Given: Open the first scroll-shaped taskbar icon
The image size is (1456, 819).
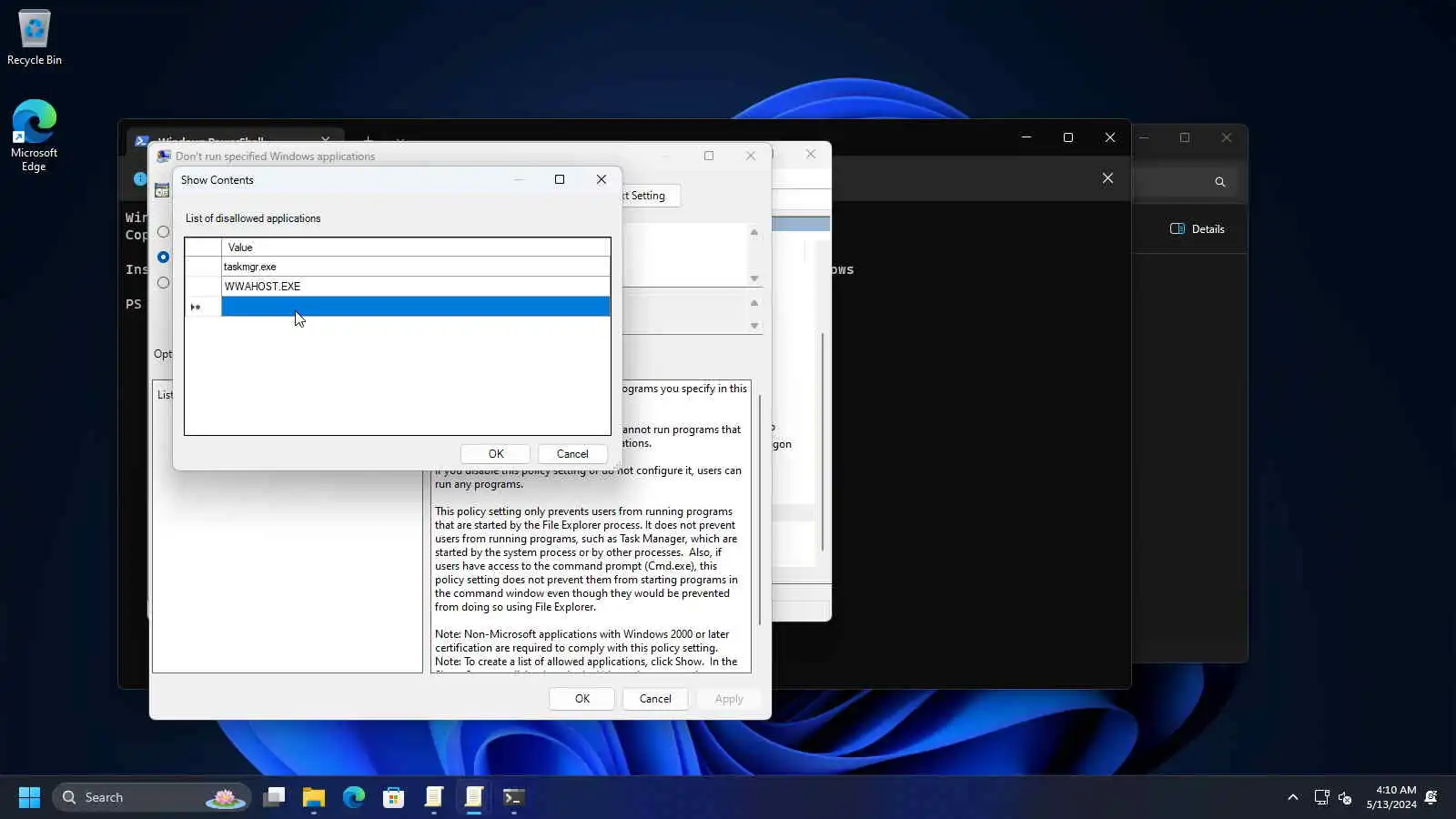Looking at the screenshot, I should pos(434,797).
